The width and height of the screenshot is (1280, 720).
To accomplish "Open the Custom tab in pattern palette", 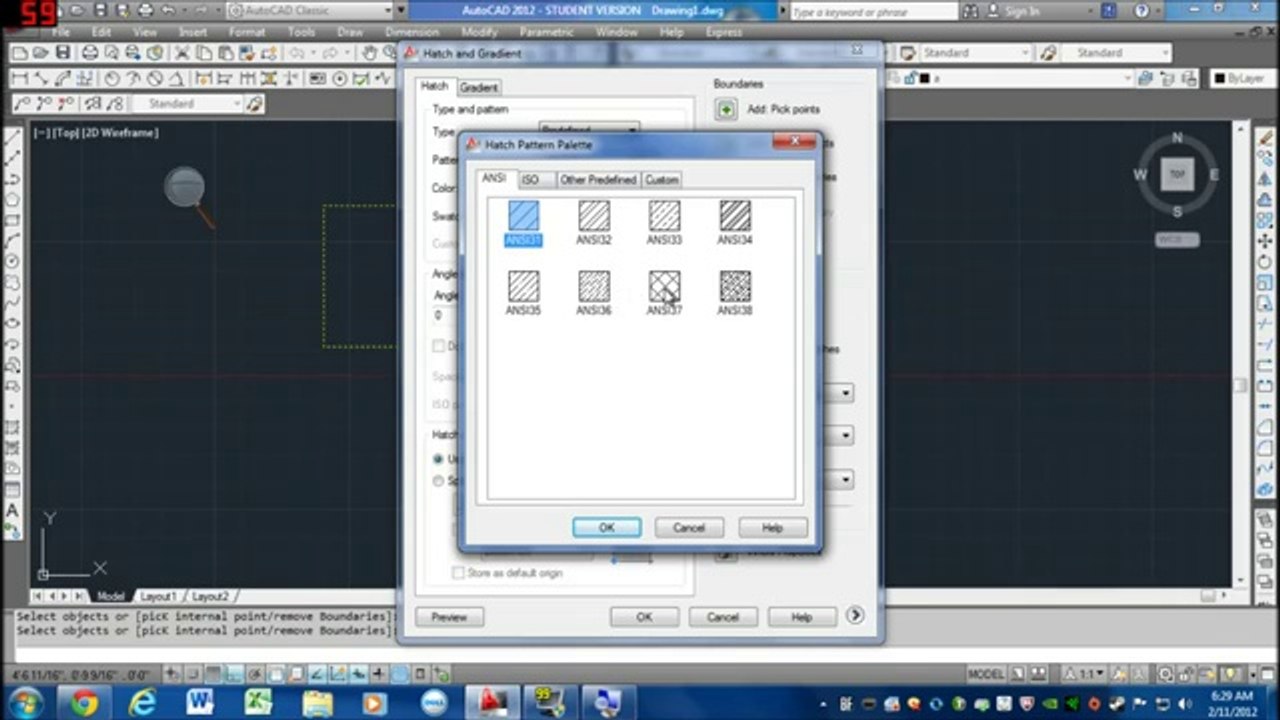I will click(x=661, y=180).
